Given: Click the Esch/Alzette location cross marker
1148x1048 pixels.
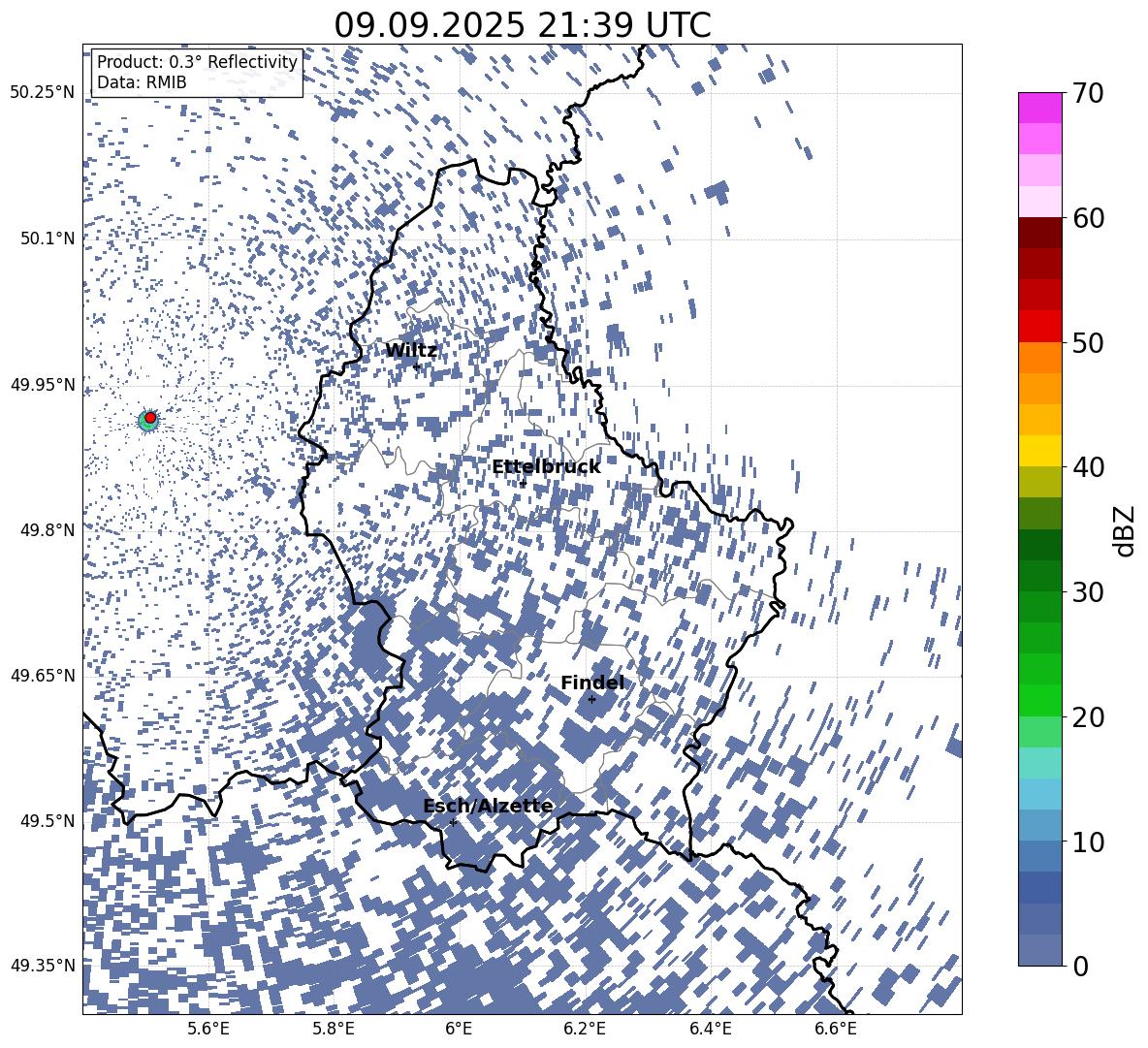Looking at the screenshot, I should coord(453,822).
